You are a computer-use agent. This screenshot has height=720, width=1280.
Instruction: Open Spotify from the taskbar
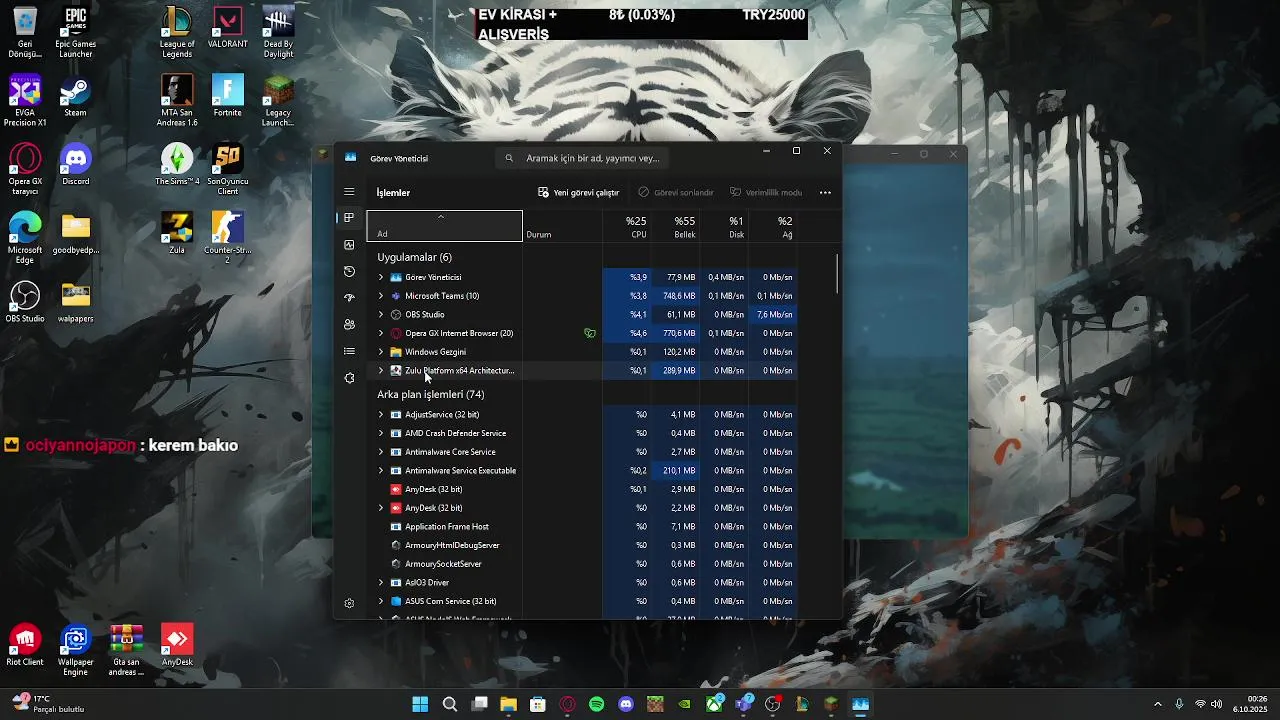click(x=597, y=704)
